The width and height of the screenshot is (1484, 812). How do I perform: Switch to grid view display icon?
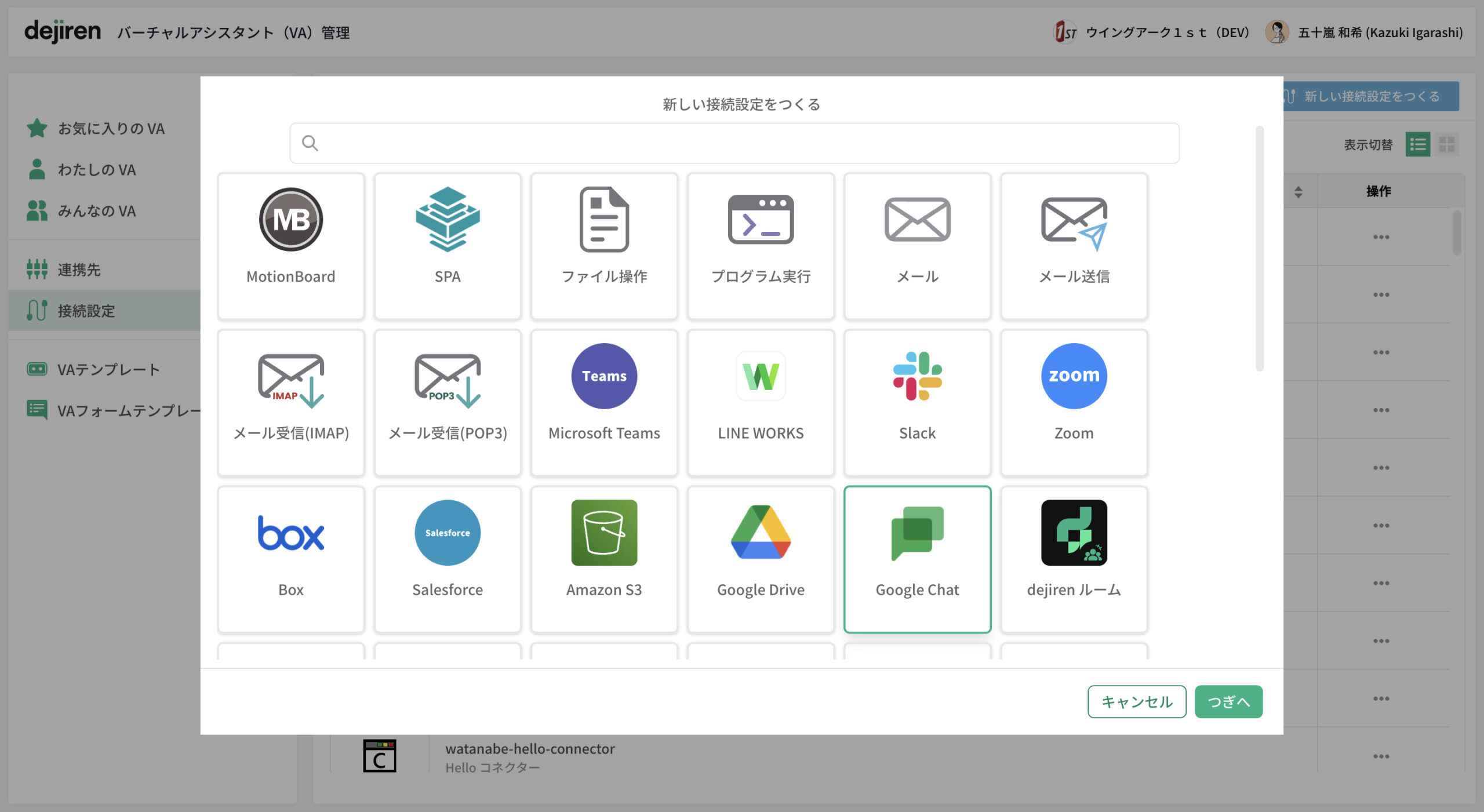click(x=1446, y=144)
